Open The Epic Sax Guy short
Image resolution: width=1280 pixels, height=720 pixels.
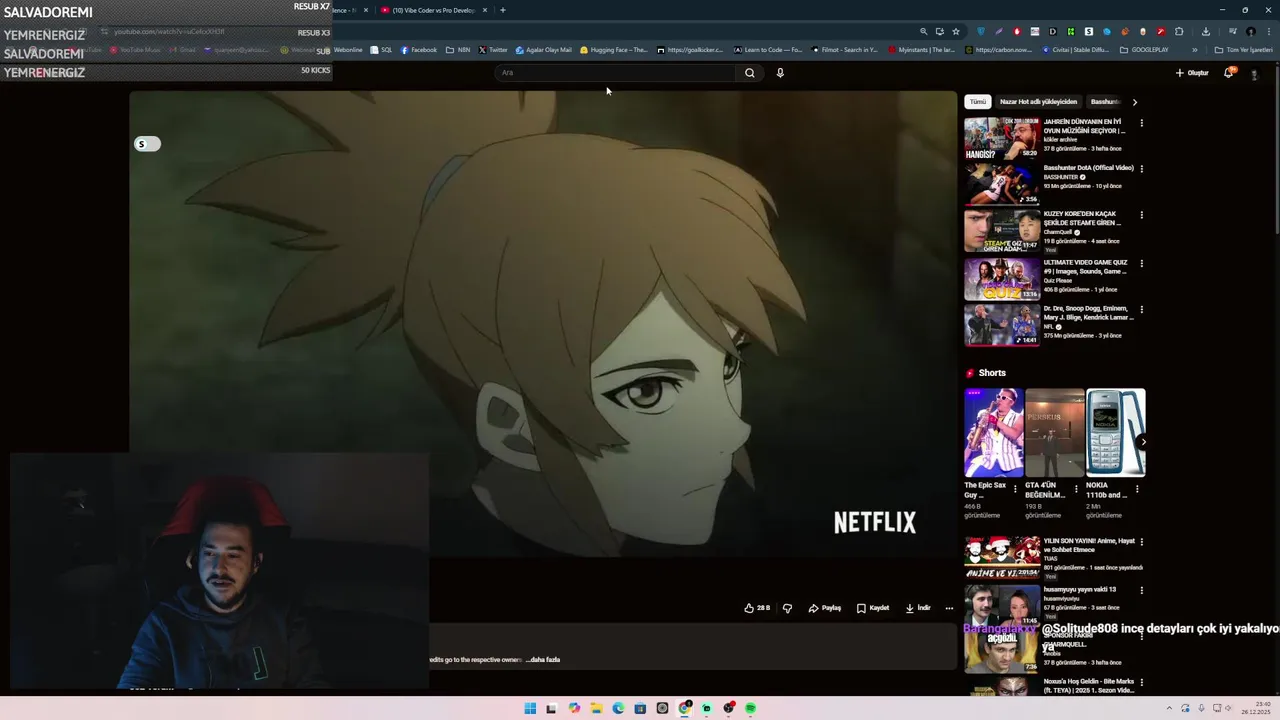[993, 433]
